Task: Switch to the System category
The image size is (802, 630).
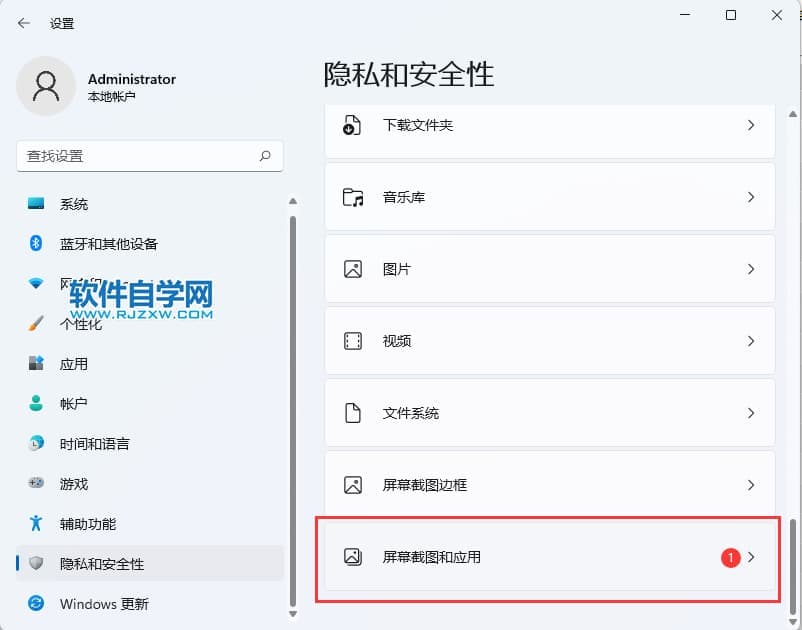Action: pos(74,204)
